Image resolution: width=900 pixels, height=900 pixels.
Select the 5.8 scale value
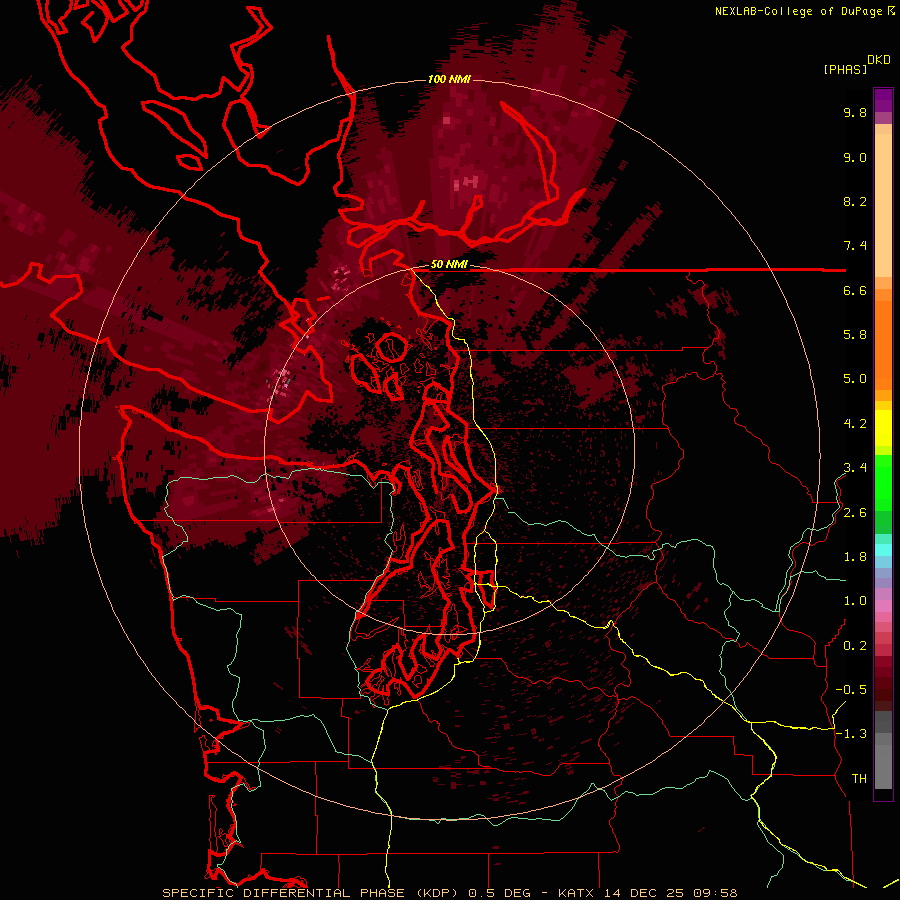pyautogui.click(x=855, y=335)
